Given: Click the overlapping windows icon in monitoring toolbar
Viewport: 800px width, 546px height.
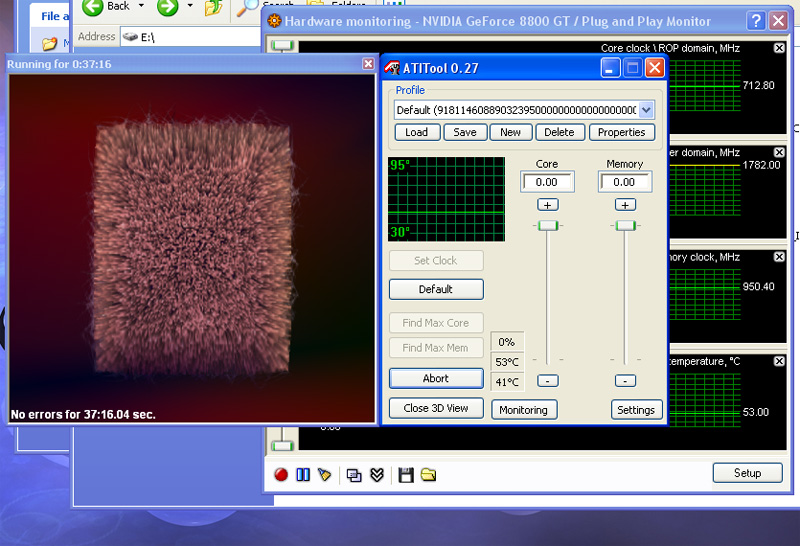Looking at the screenshot, I should point(354,476).
